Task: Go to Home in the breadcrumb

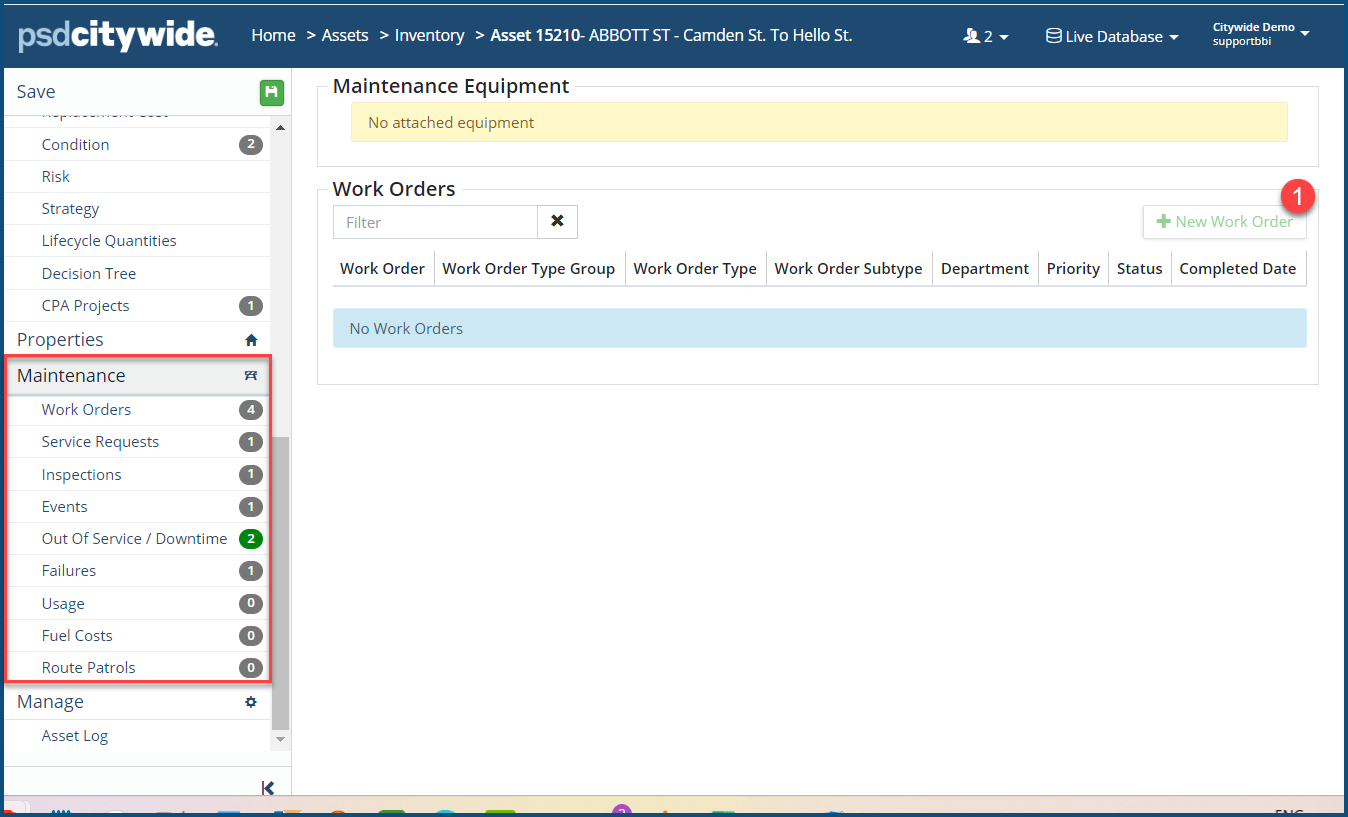Action: 273,35
